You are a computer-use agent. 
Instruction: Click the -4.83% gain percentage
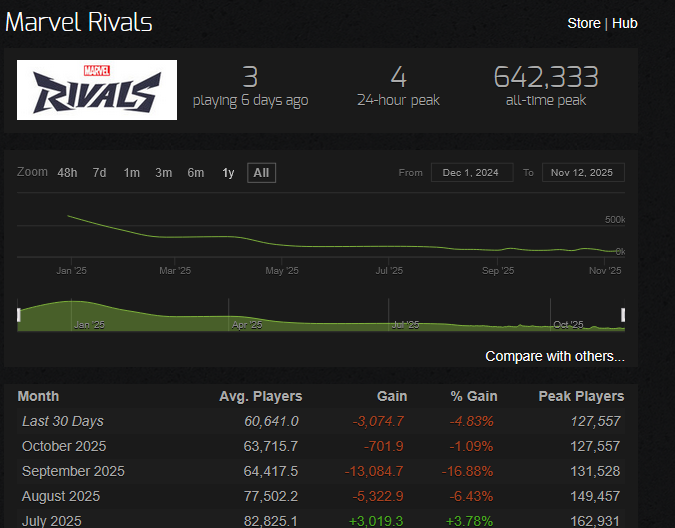[471, 421]
